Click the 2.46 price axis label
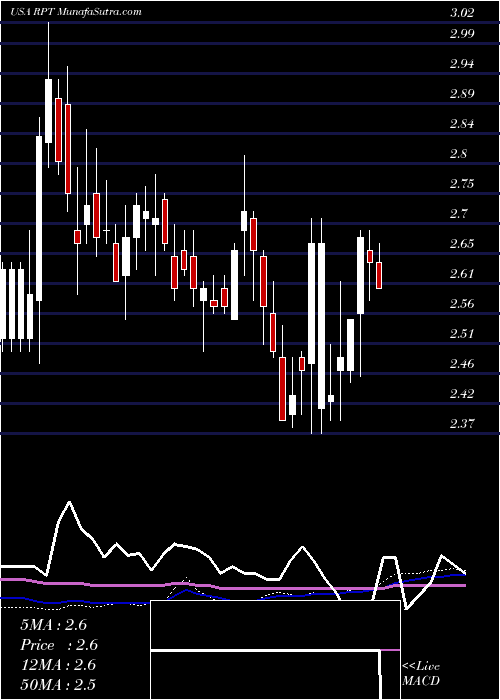 (462, 363)
